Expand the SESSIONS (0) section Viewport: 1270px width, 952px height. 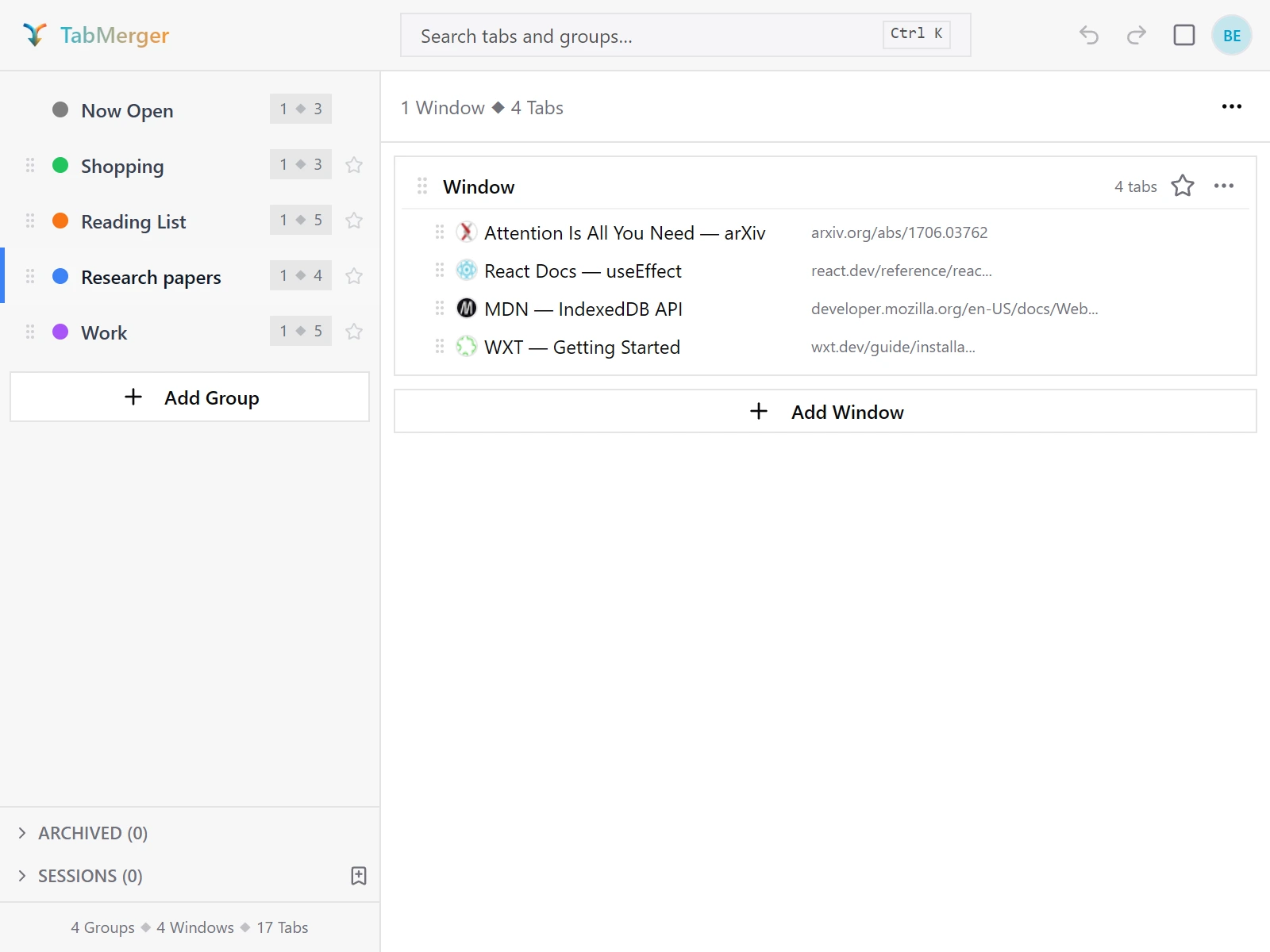90,876
